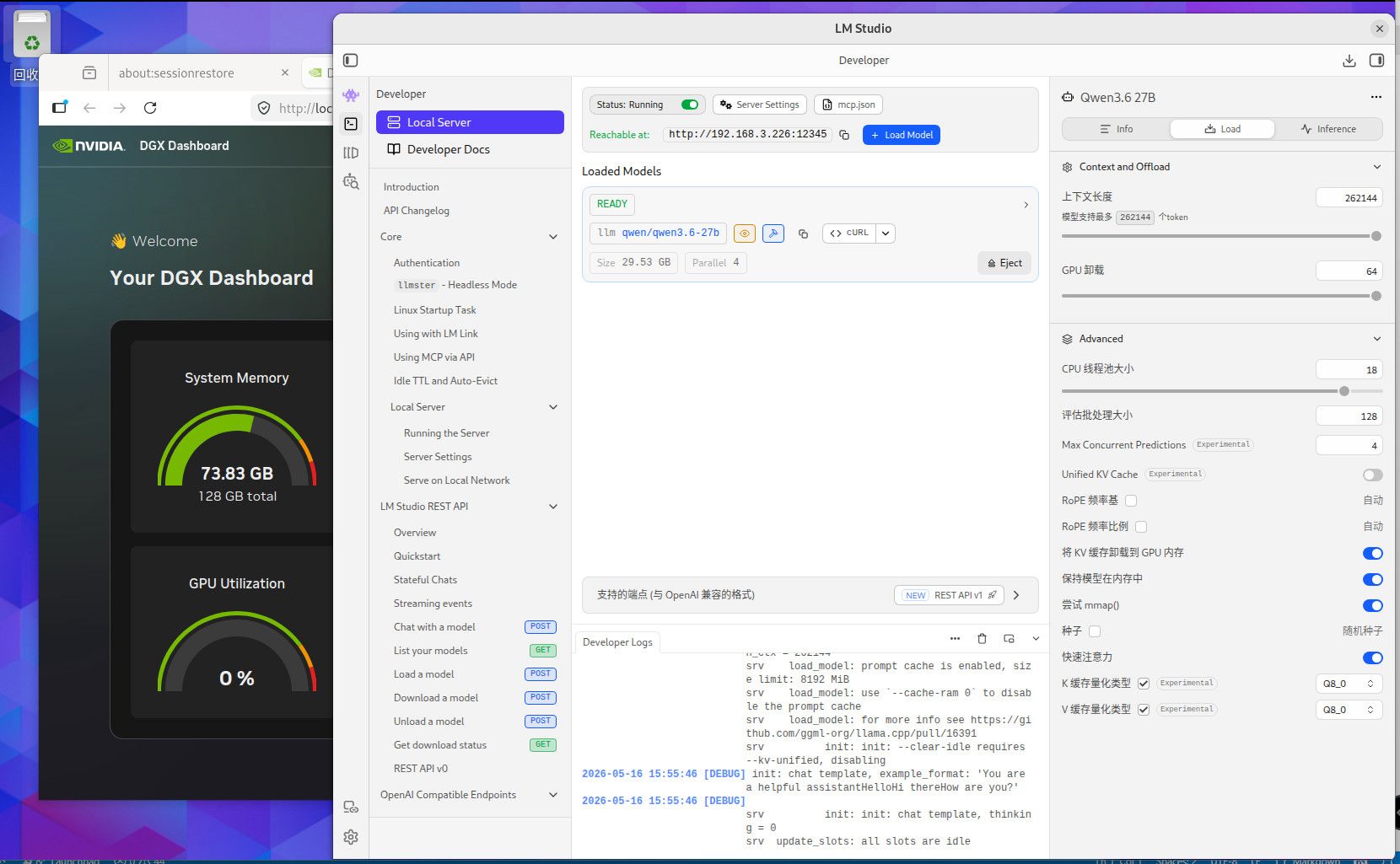Screen dimensions: 1400x864
Task: Collapse the Core docs section
Action: pos(553,237)
